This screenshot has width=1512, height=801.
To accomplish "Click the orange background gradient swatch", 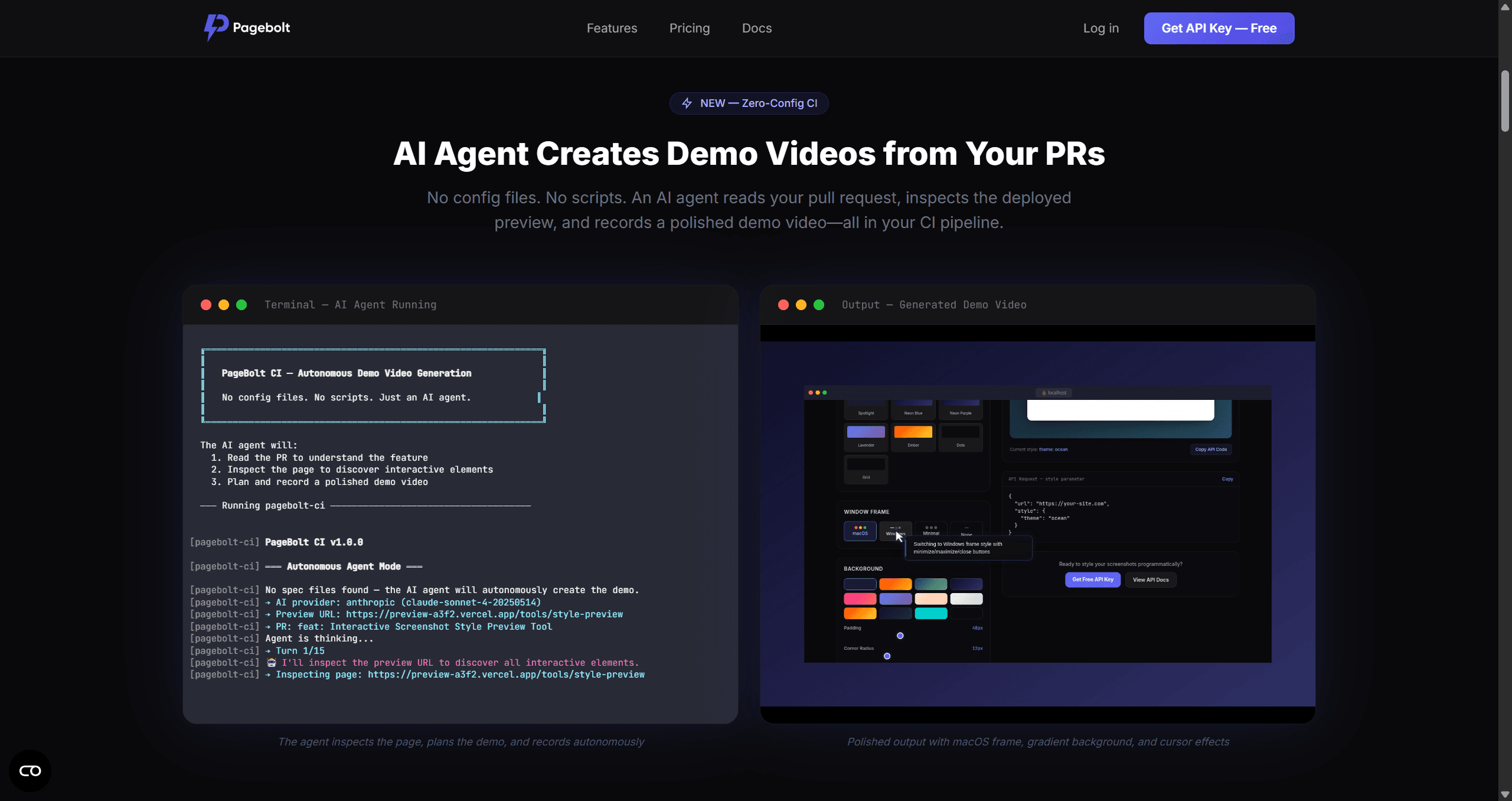I will (x=896, y=584).
